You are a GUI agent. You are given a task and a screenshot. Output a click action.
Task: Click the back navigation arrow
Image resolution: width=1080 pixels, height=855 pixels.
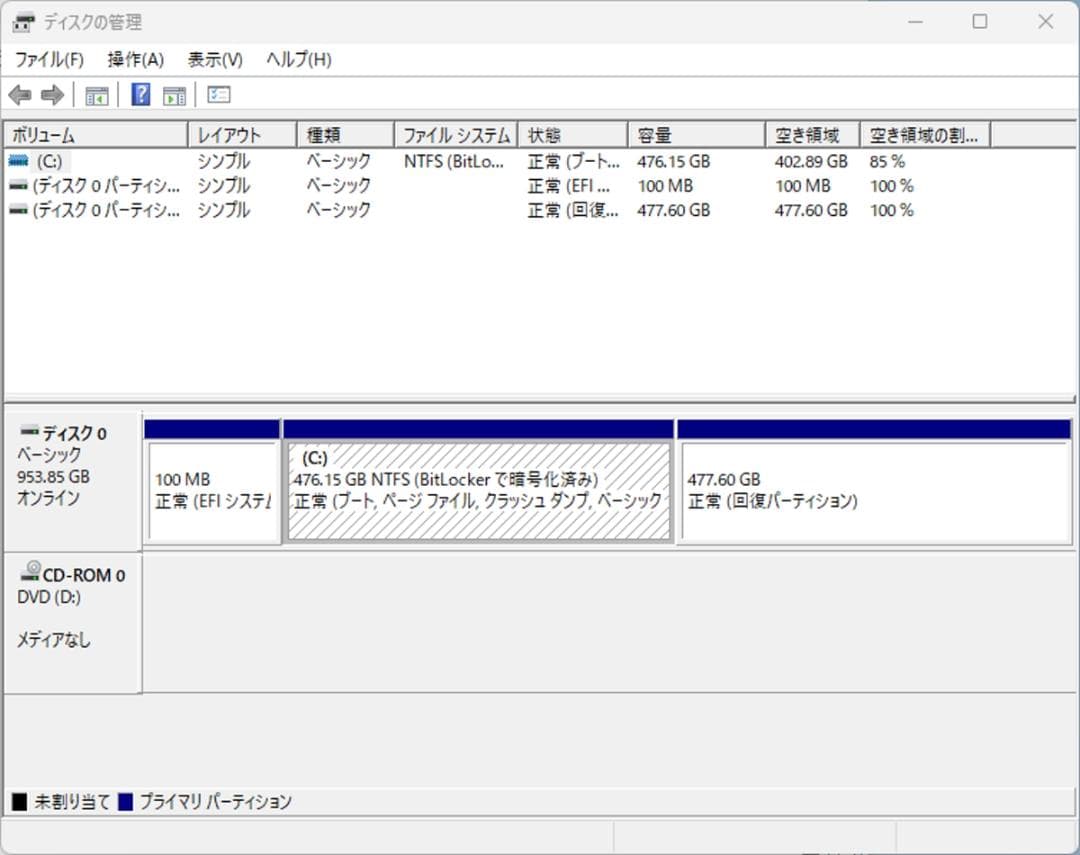tap(20, 95)
